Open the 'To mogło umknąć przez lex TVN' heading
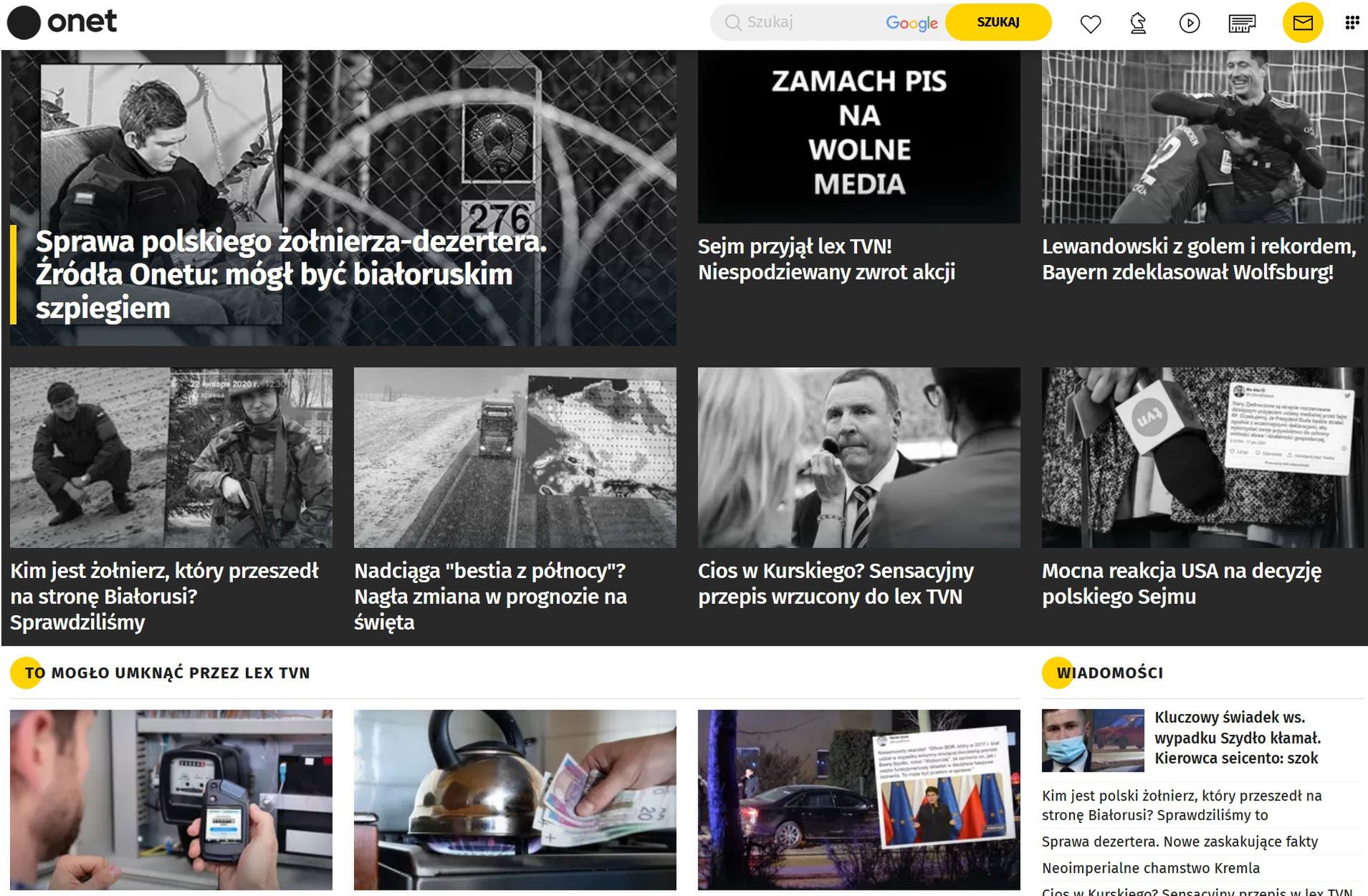1368x896 pixels. click(x=167, y=673)
